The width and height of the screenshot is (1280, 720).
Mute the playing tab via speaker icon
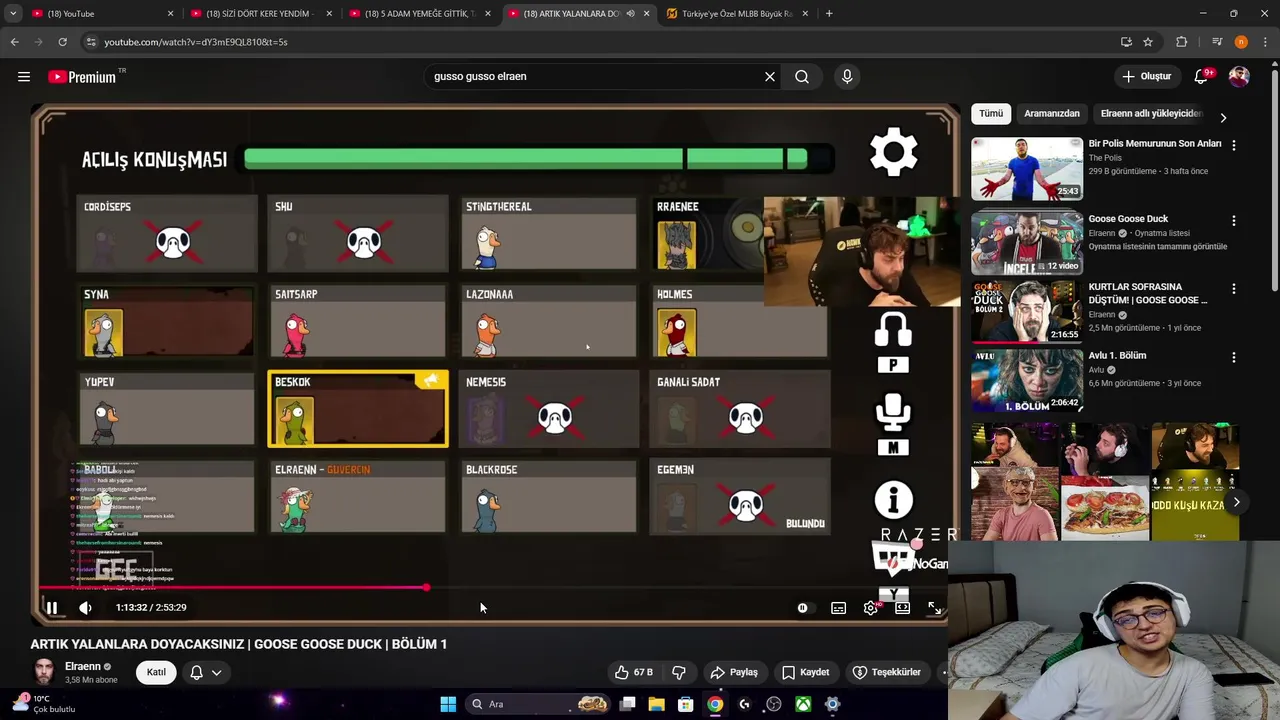630,14
